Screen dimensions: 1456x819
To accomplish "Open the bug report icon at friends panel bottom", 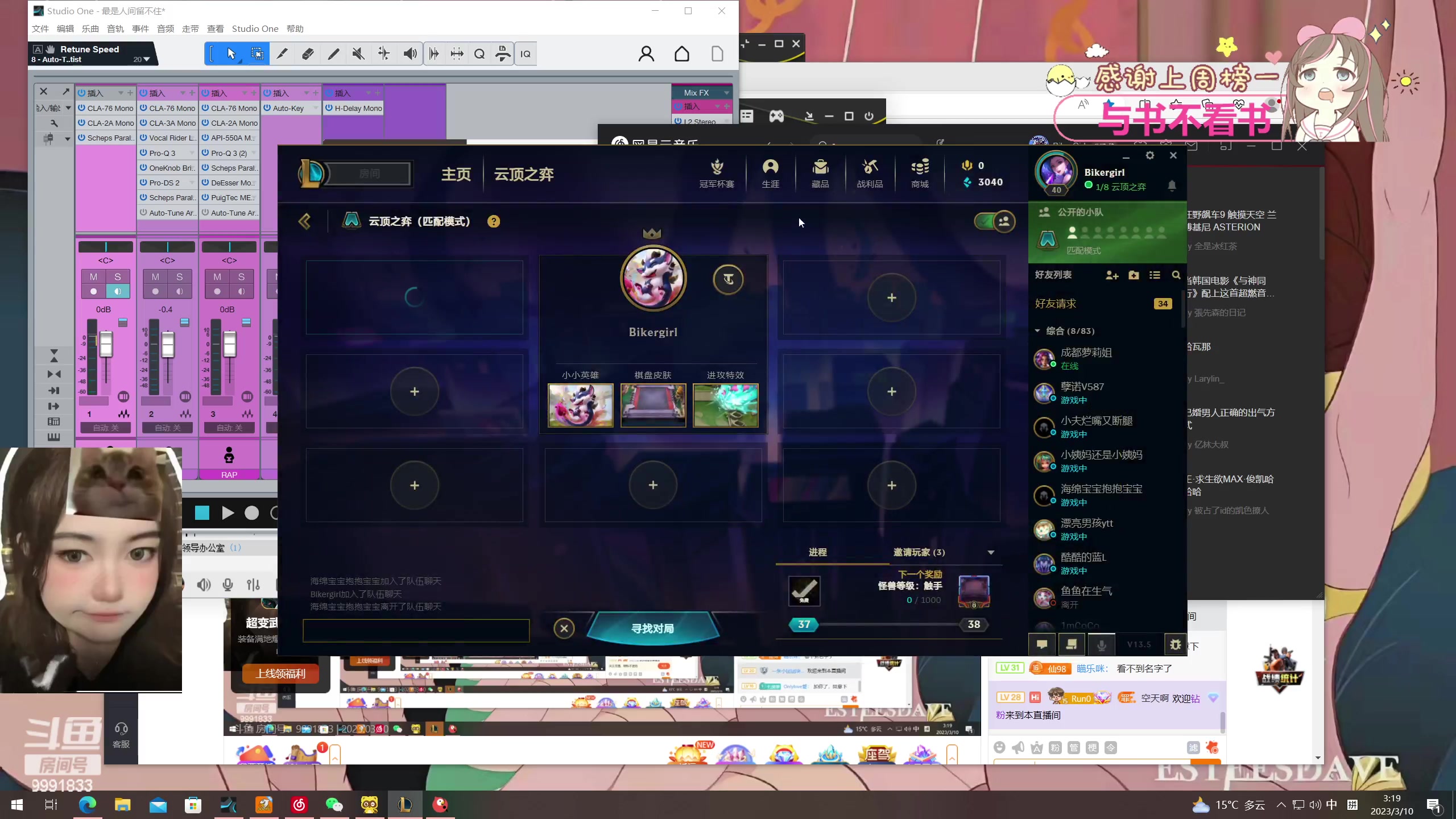I will coord(1175,644).
